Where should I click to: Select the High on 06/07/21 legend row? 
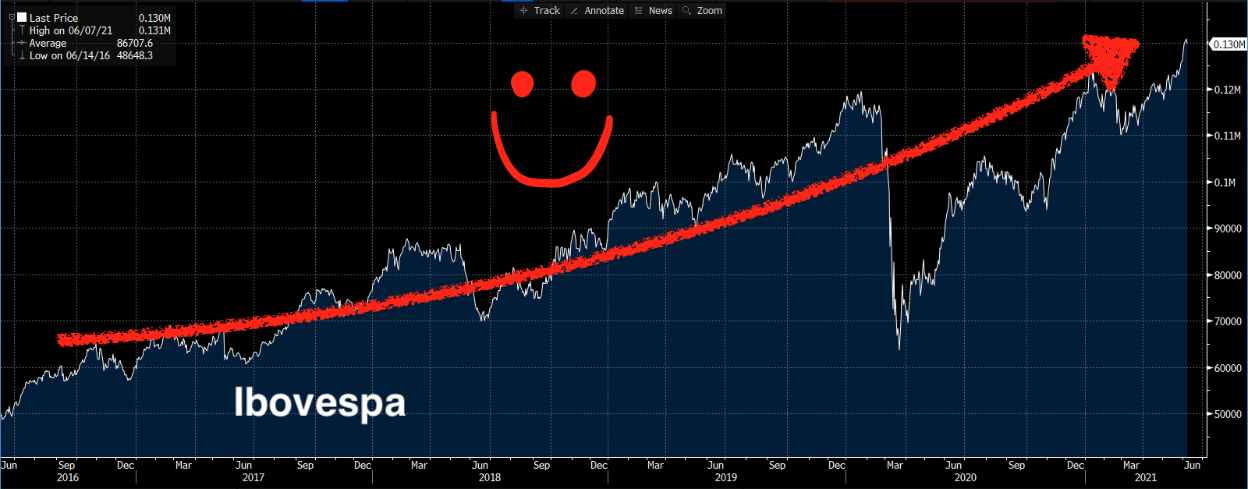[93, 31]
